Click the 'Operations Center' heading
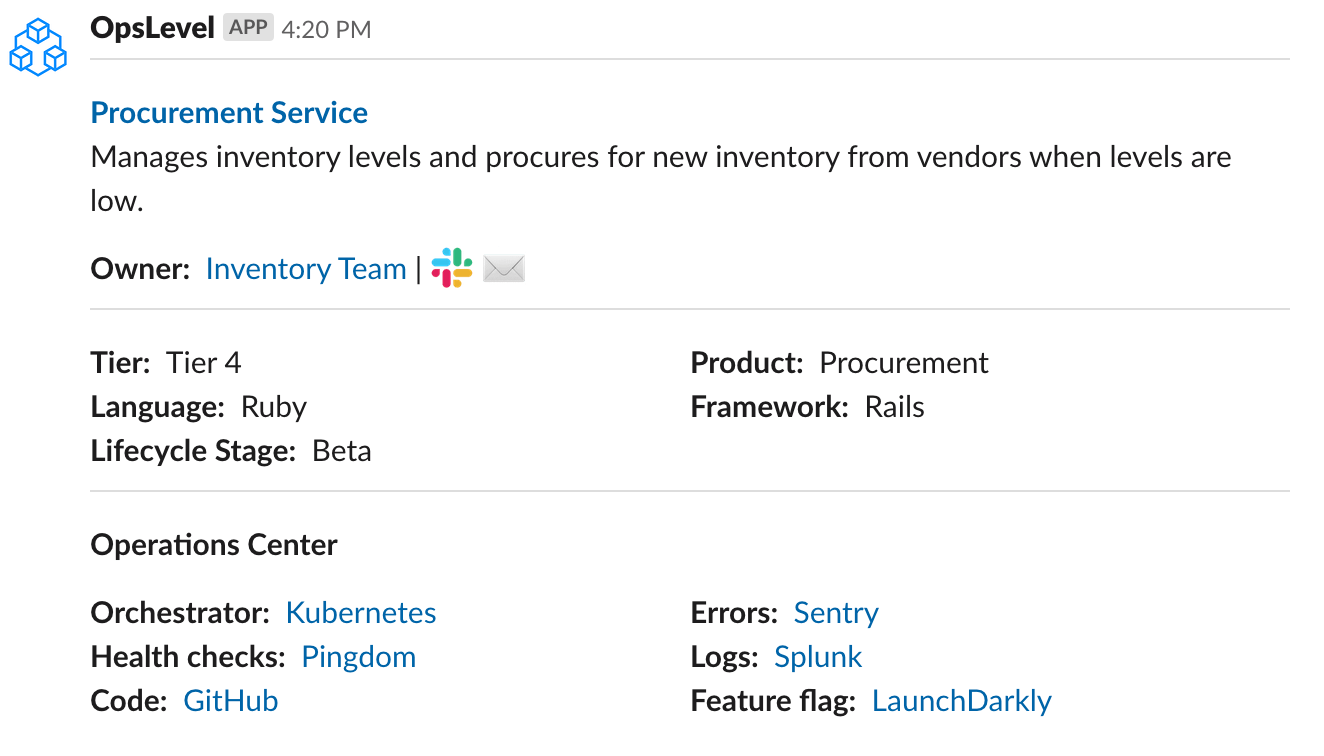This screenshot has height=756, width=1324. [x=214, y=544]
